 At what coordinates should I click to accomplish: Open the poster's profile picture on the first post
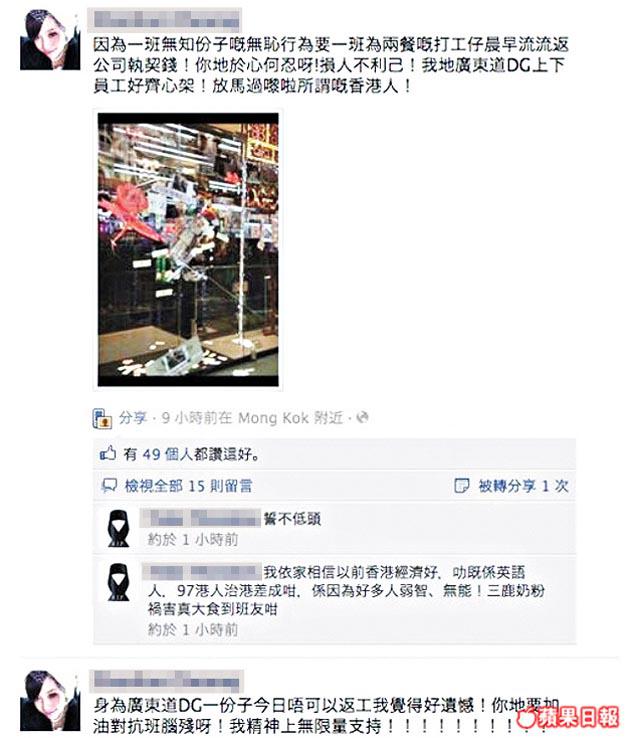tap(50, 40)
